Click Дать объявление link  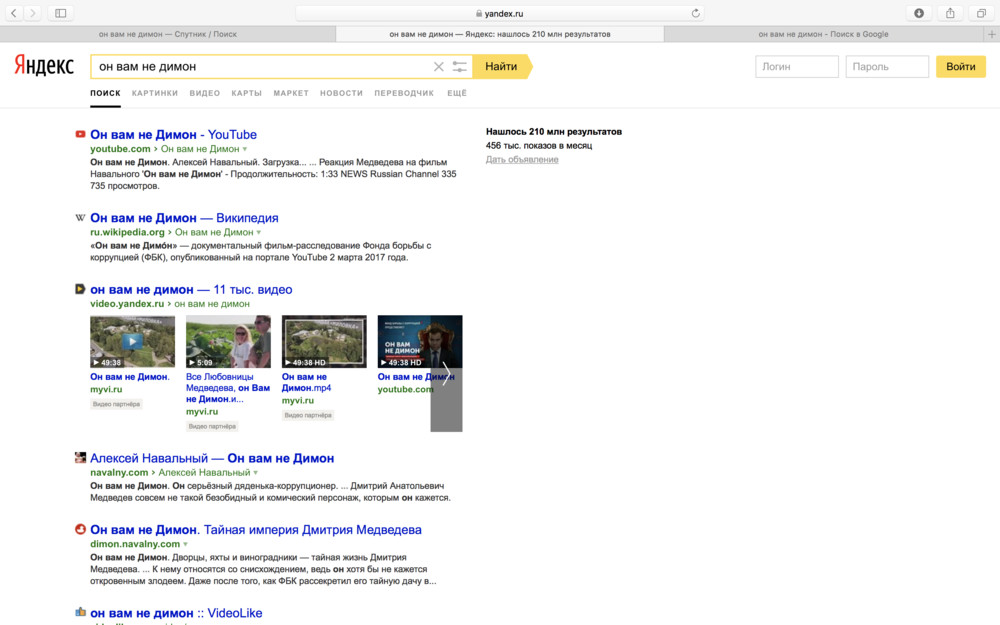(x=522, y=159)
